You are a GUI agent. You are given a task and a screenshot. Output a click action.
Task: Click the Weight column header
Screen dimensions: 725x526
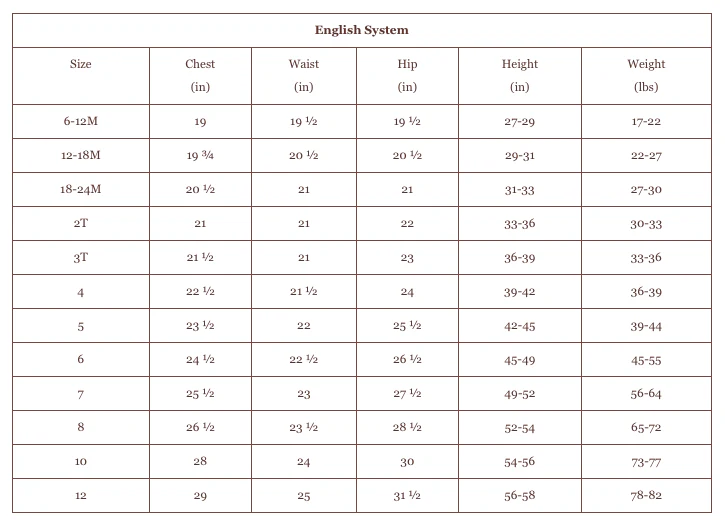click(646, 64)
